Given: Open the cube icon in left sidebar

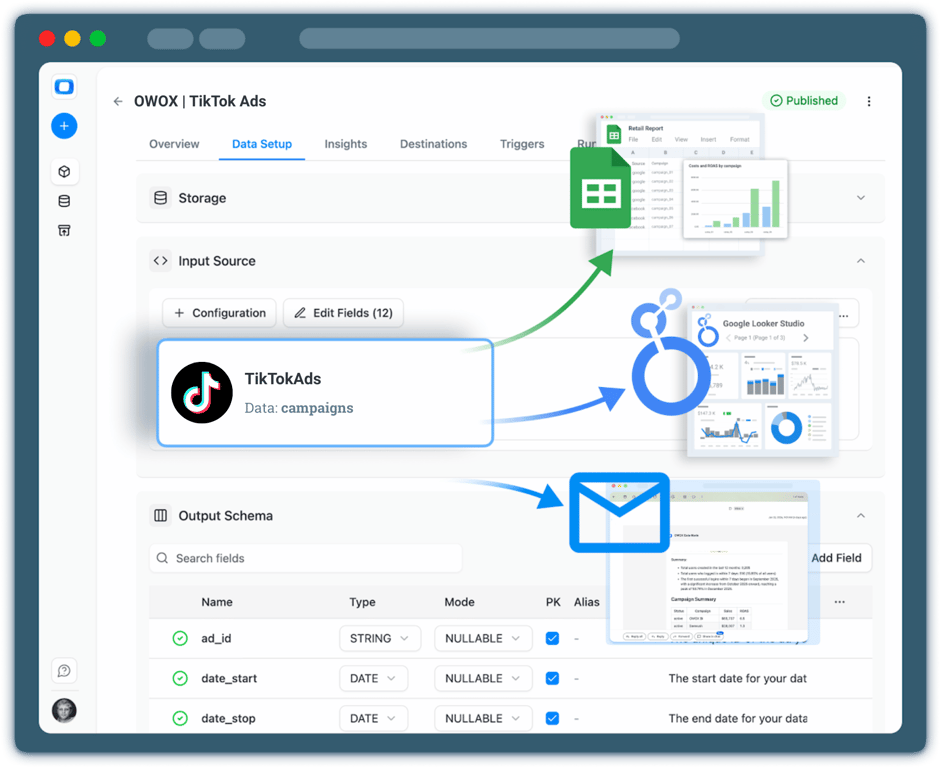Looking at the screenshot, I should (x=64, y=172).
